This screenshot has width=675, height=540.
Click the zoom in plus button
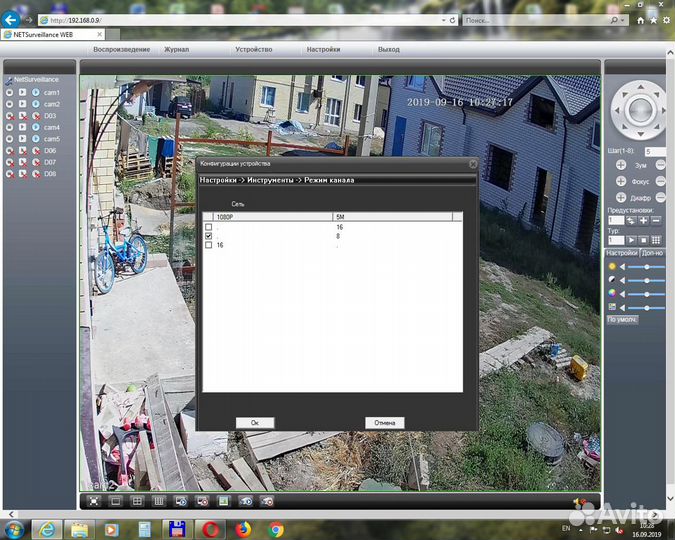point(621,164)
